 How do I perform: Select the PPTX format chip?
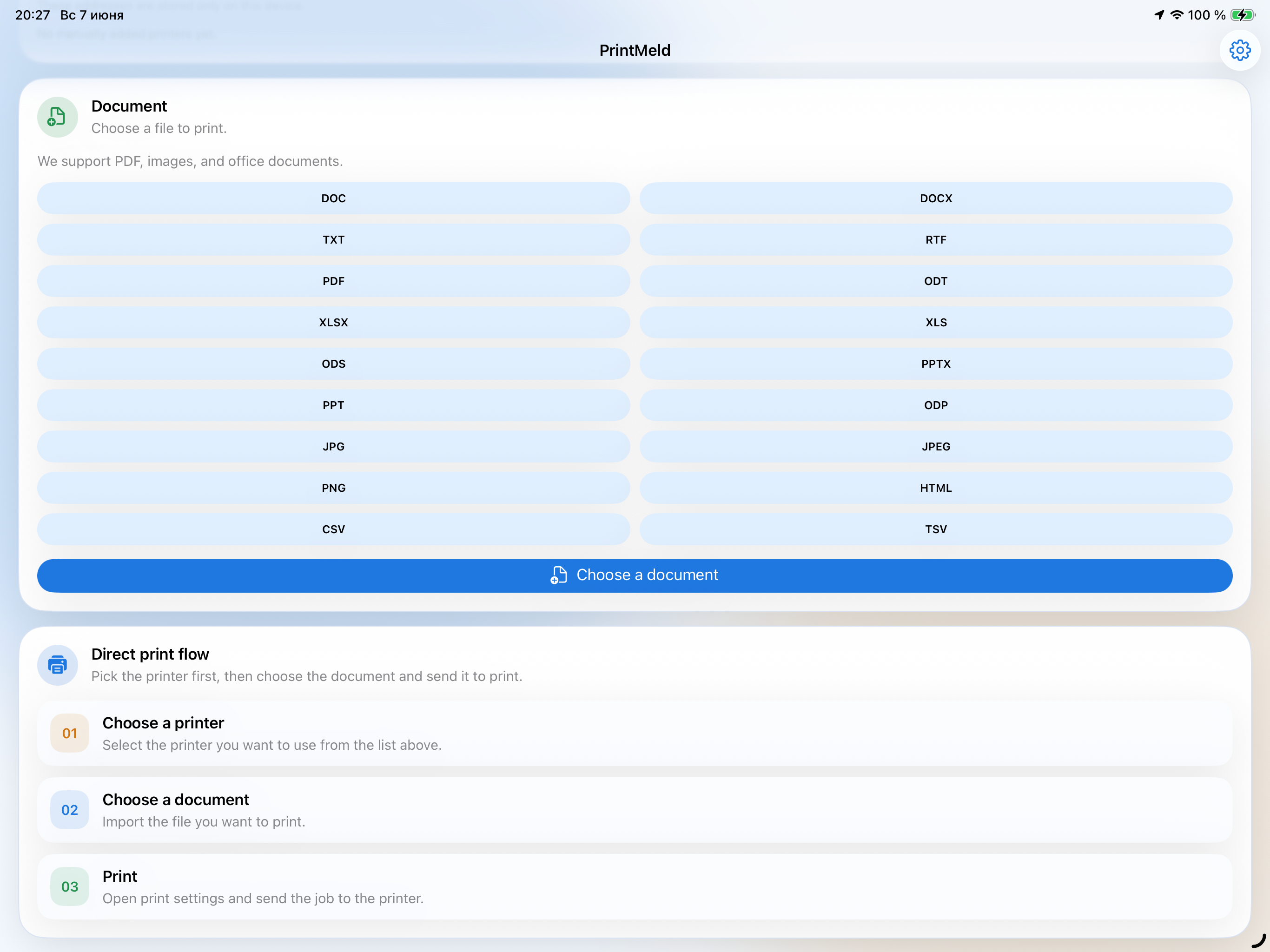coord(936,364)
